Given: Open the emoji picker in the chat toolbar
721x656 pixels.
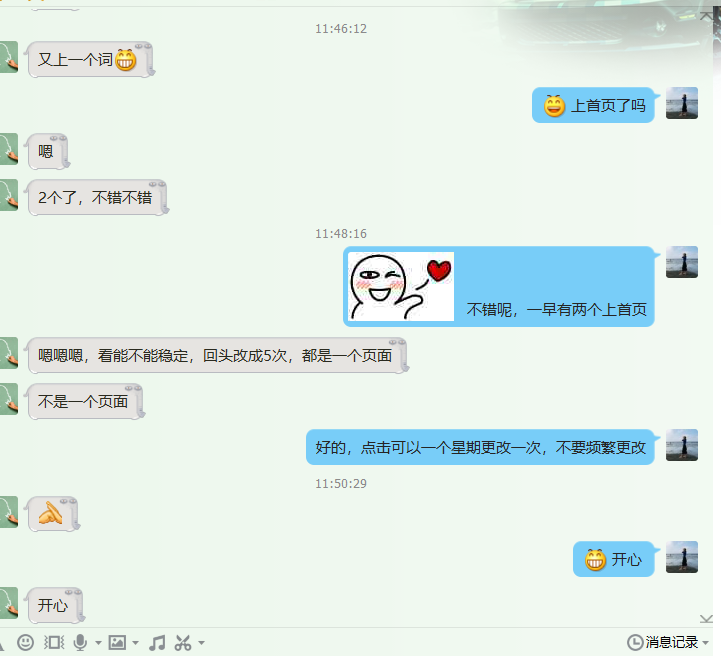Looking at the screenshot, I should (x=25, y=642).
